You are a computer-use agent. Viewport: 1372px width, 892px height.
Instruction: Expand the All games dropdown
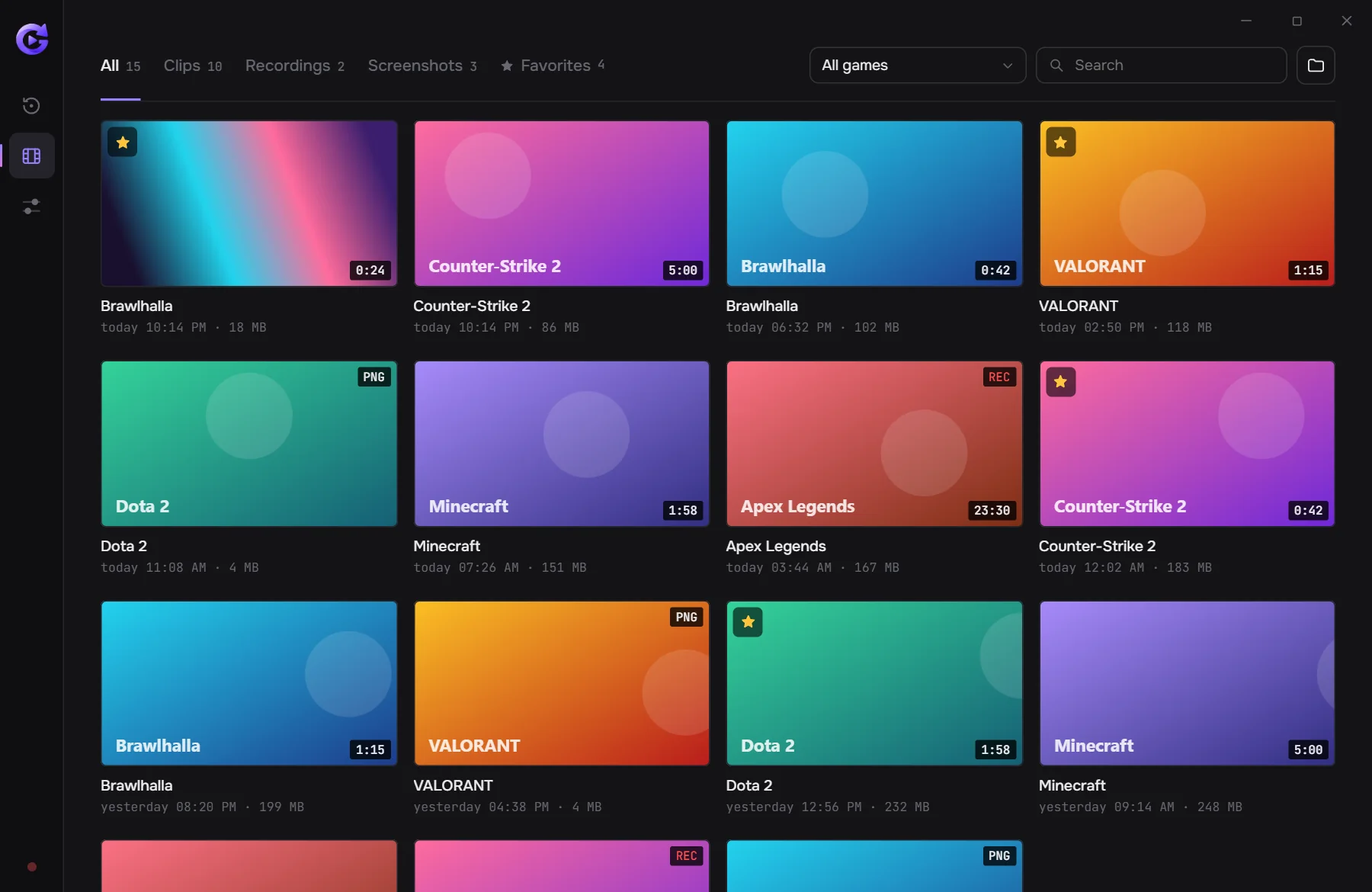[917, 65]
